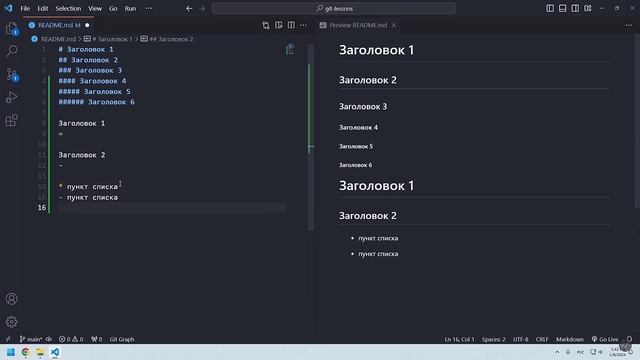Image resolution: width=640 pixels, height=360 pixels.
Task: Open the Source Control view
Action: pos(12,74)
